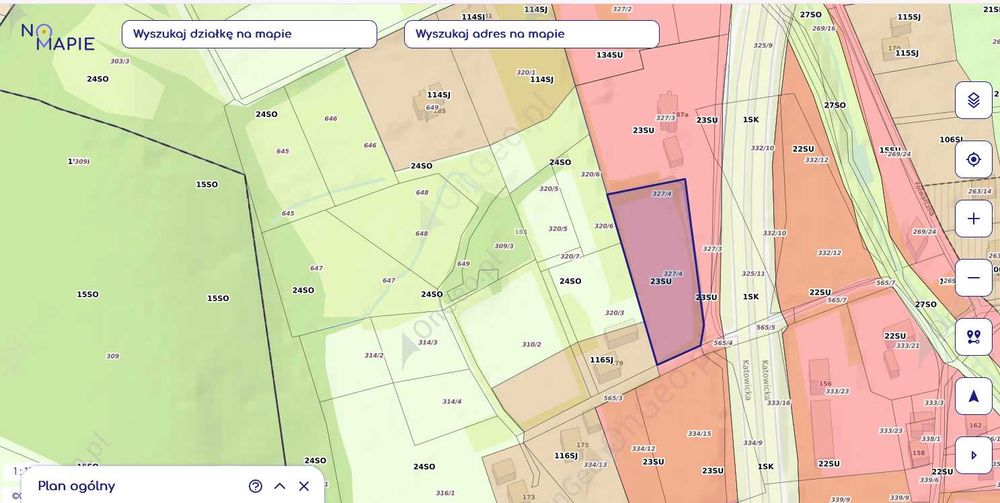
Task: Click parcel label 325/9
Action: click(763, 45)
